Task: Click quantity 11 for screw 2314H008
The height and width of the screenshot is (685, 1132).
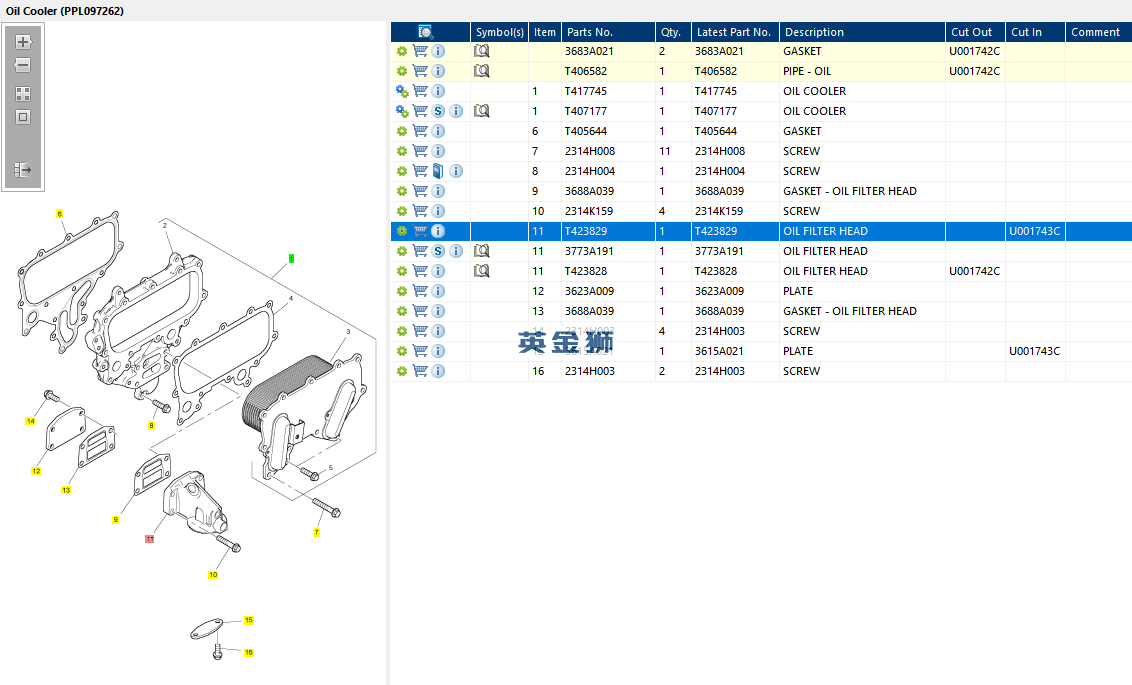Action: (665, 152)
